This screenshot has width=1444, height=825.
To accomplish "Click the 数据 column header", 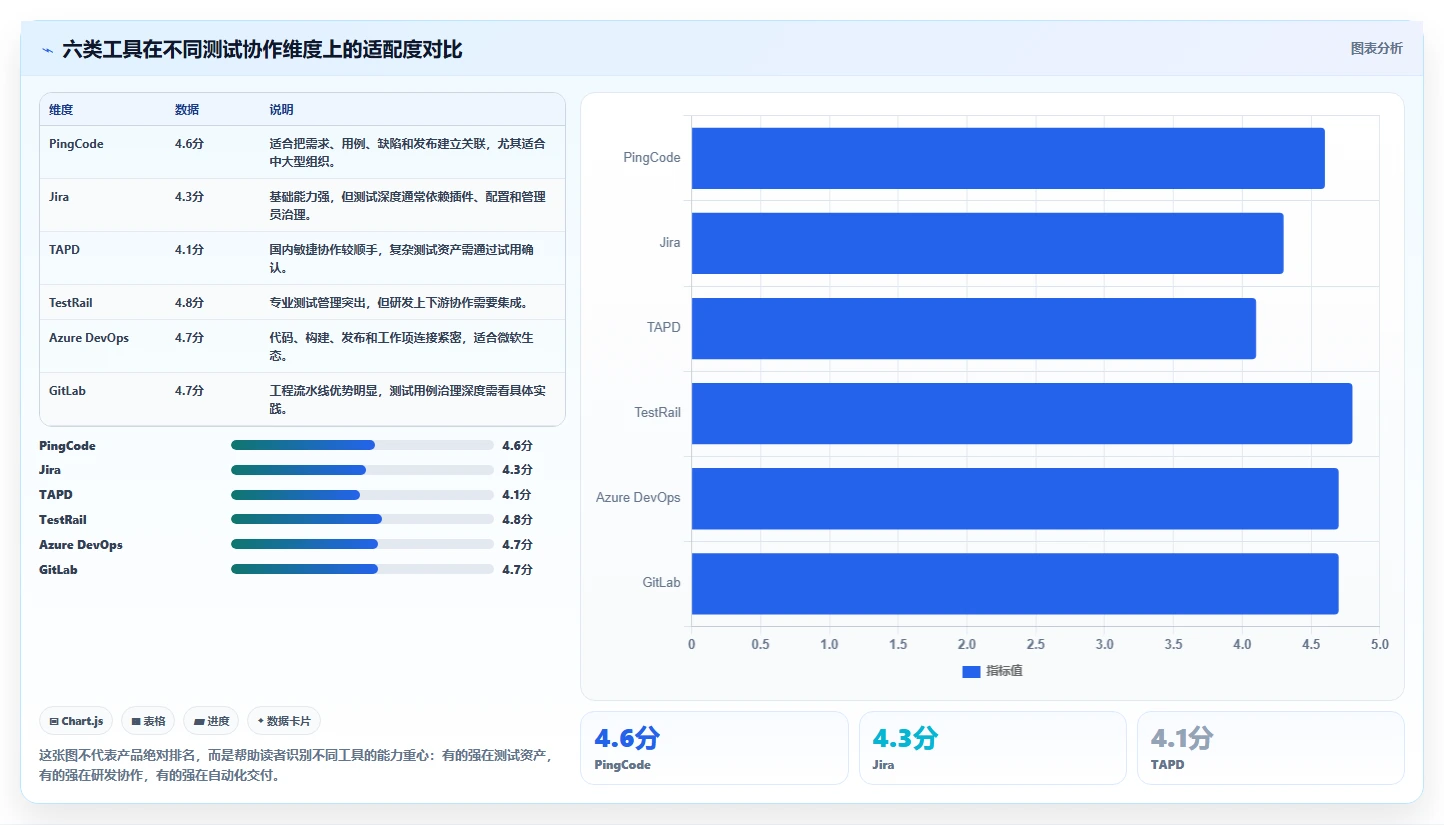I will [x=187, y=110].
